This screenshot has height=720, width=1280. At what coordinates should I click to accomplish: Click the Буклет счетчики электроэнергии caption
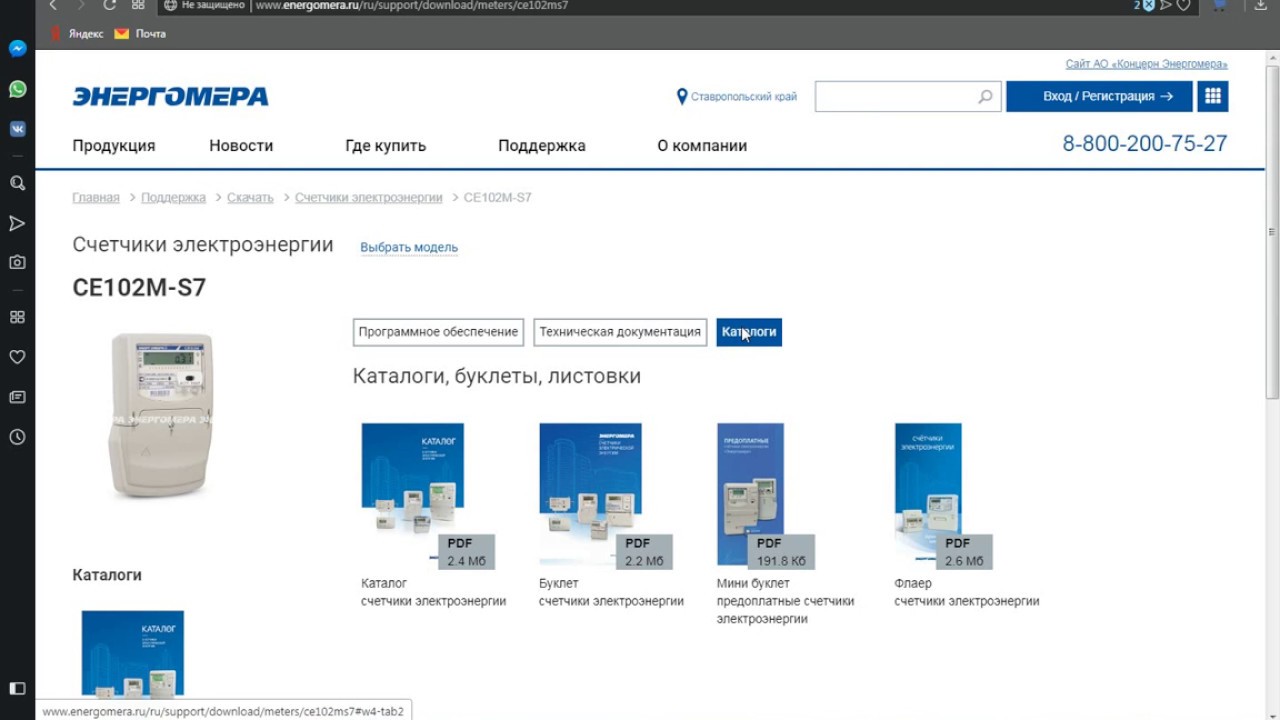(x=611, y=592)
